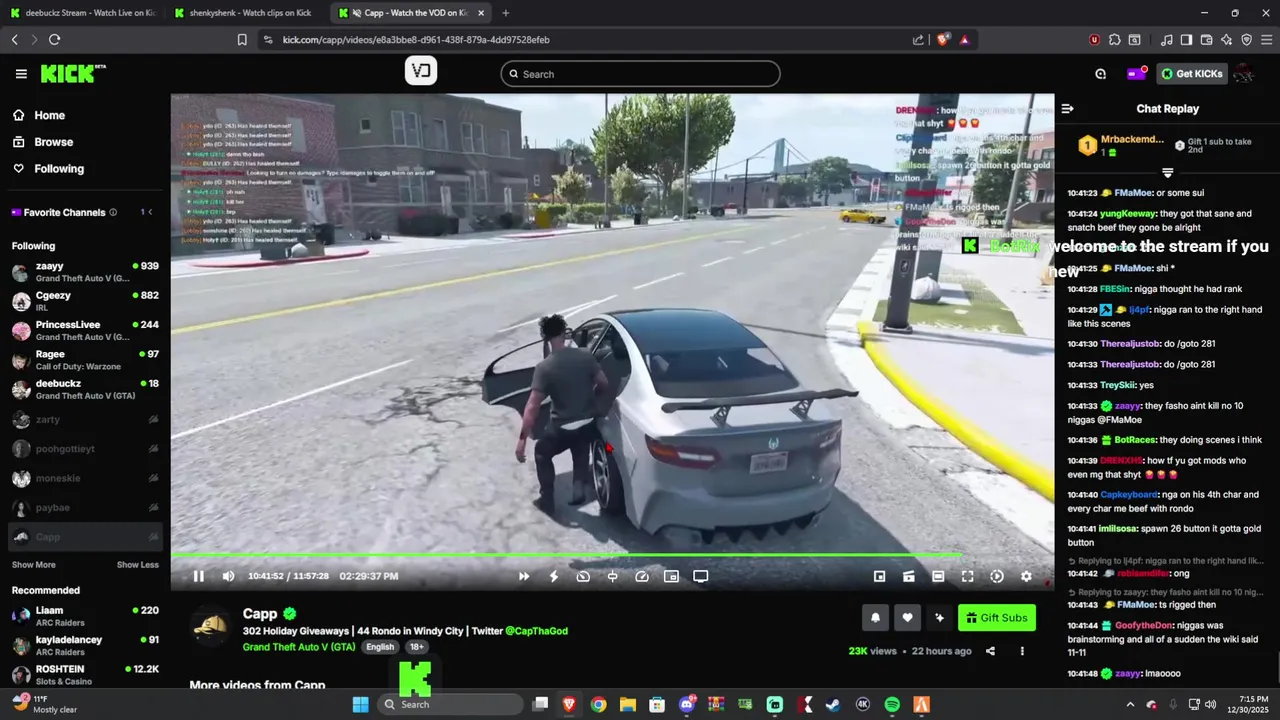Open the purple wallet notification icon
The width and height of the screenshot is (1280, 720).
[1136, 74]
